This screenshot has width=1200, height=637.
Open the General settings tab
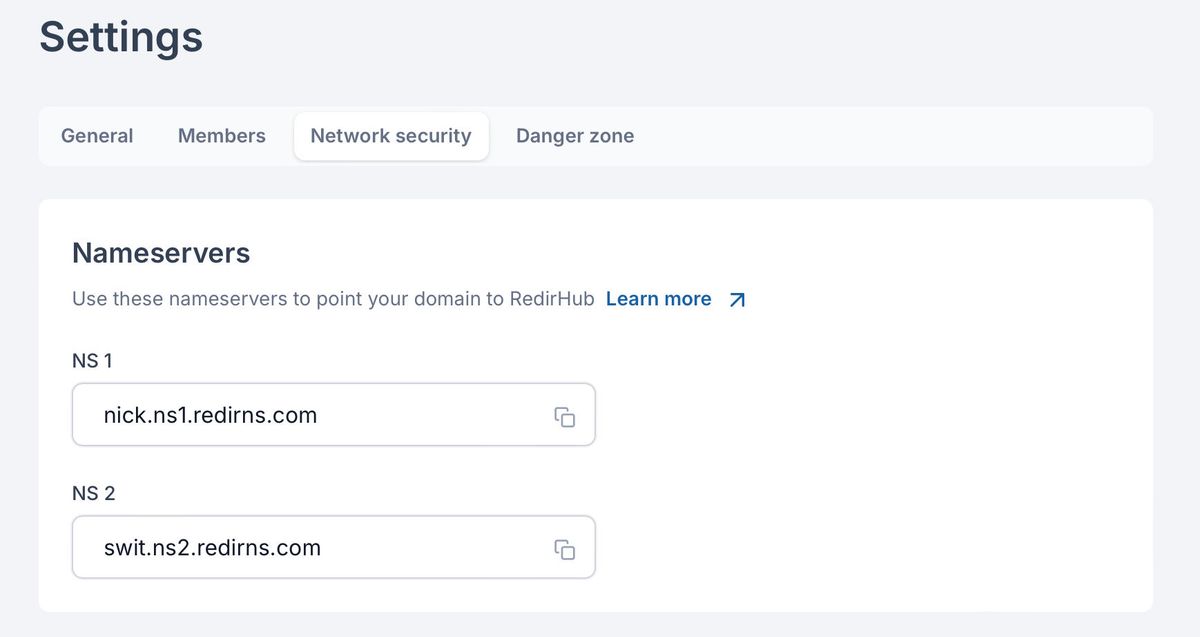(x=97, y=136)
